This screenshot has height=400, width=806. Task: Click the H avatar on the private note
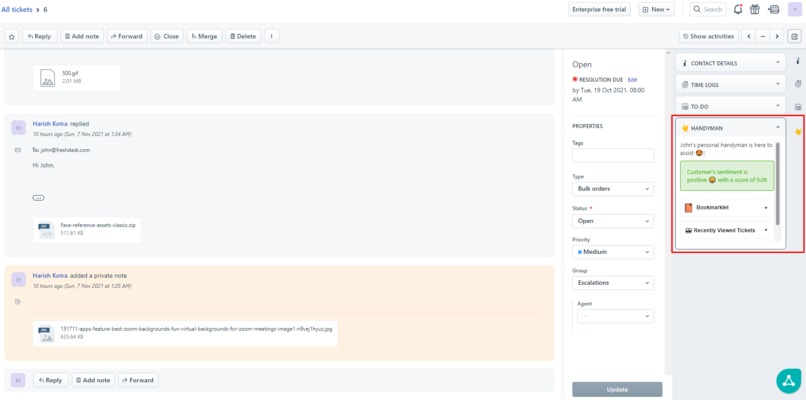tap(18, 280)
